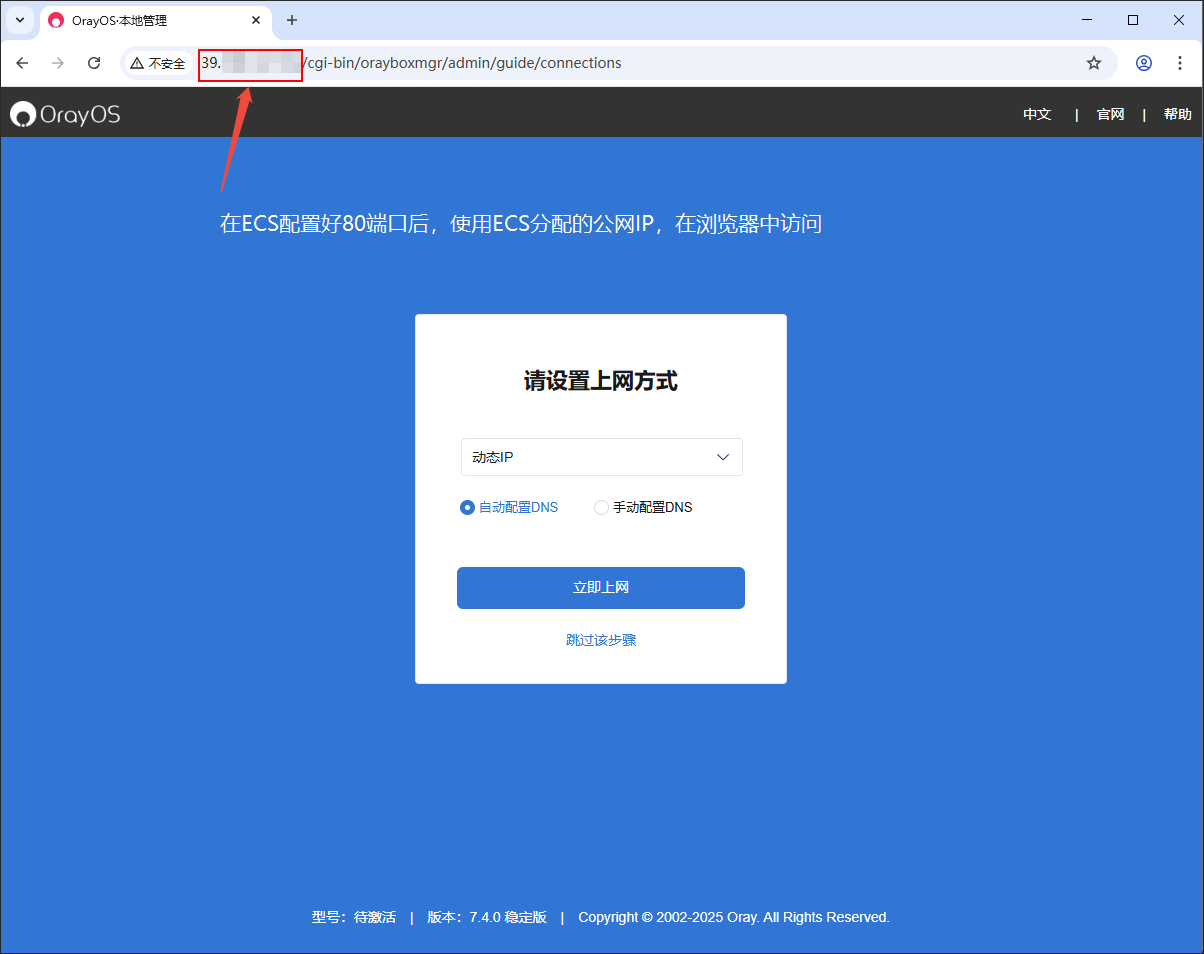Minimize the browser window
Image resolution: width=1204 pixels, height=954 pixels.
[x=1087, y=20]
